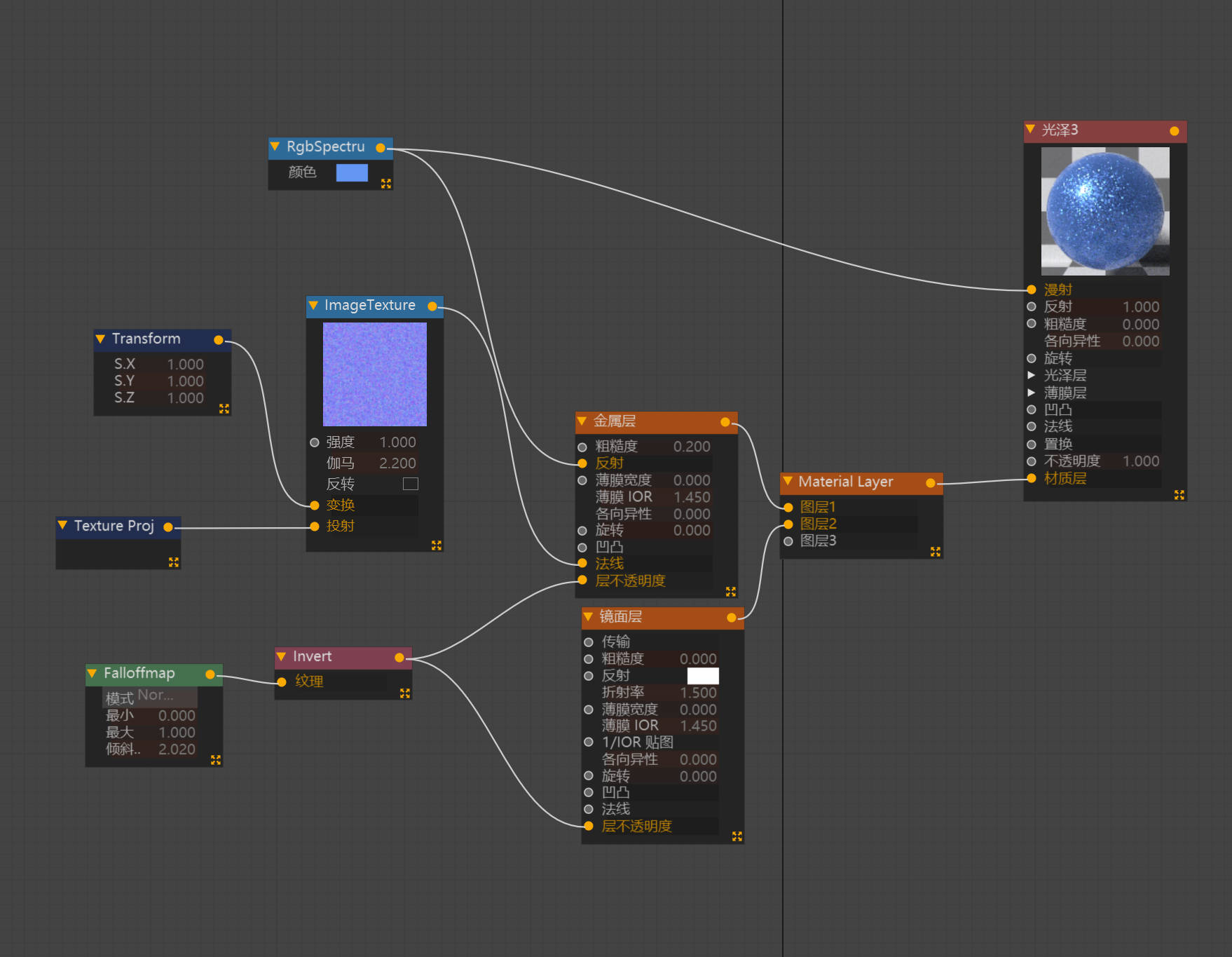Image resolution: width=1232 pixels, height=957 pixels.
Task: Click the 最大 1.000 field in Falloffmap
Action: point(151,733)
